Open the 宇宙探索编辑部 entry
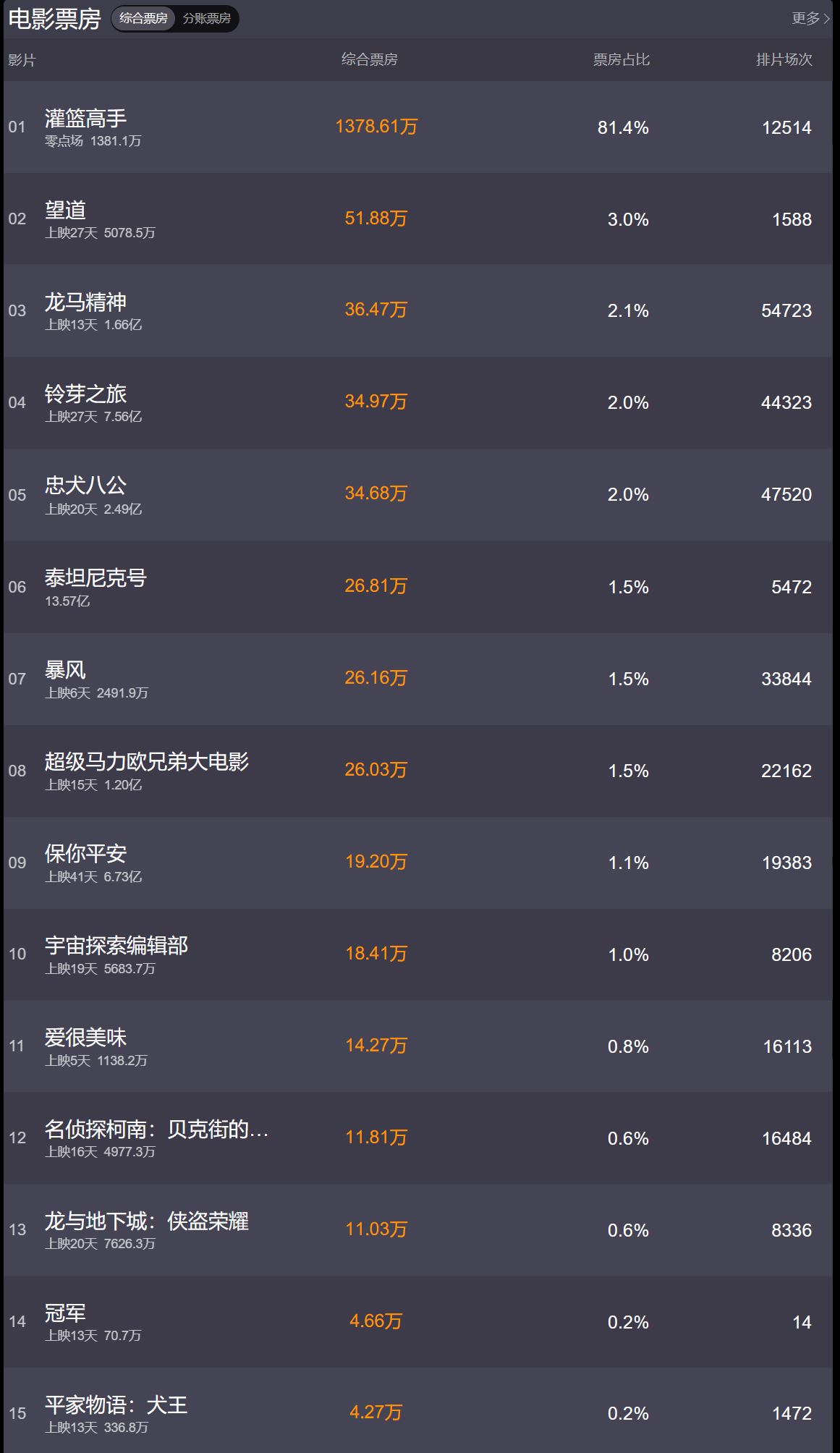The width and height of the screenshot is (840, 1453). click(116, 945)
